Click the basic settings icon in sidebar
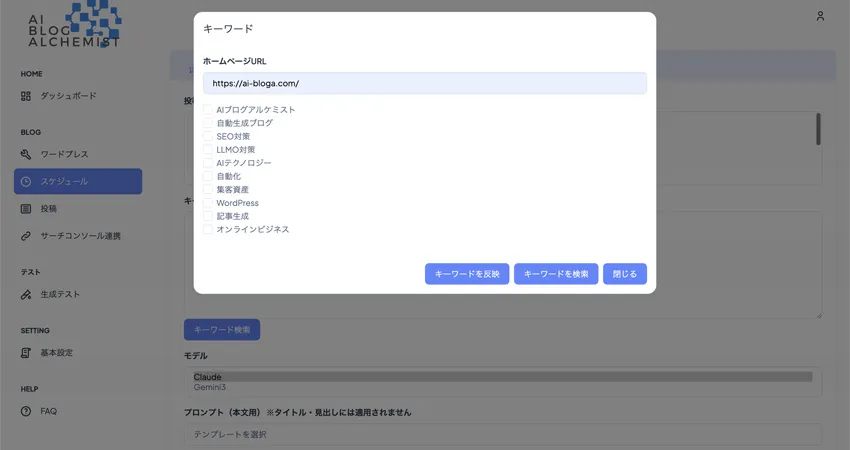The width and height of the screenshot is (850, 450). [x=26, y=353]
